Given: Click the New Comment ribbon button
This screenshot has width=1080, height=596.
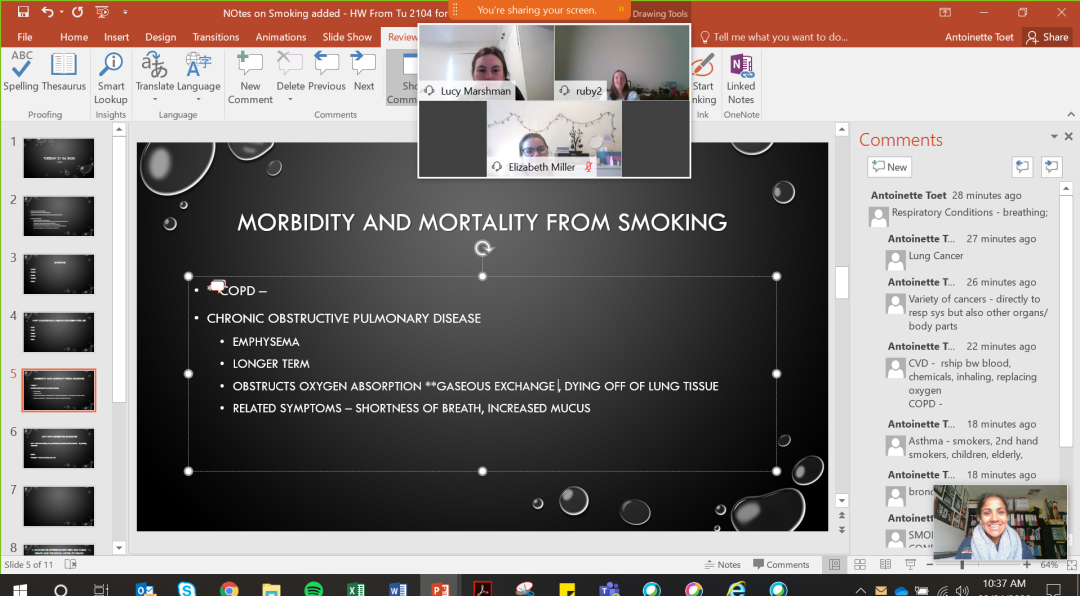Looking at the screenshot, I should click(250, 78).
